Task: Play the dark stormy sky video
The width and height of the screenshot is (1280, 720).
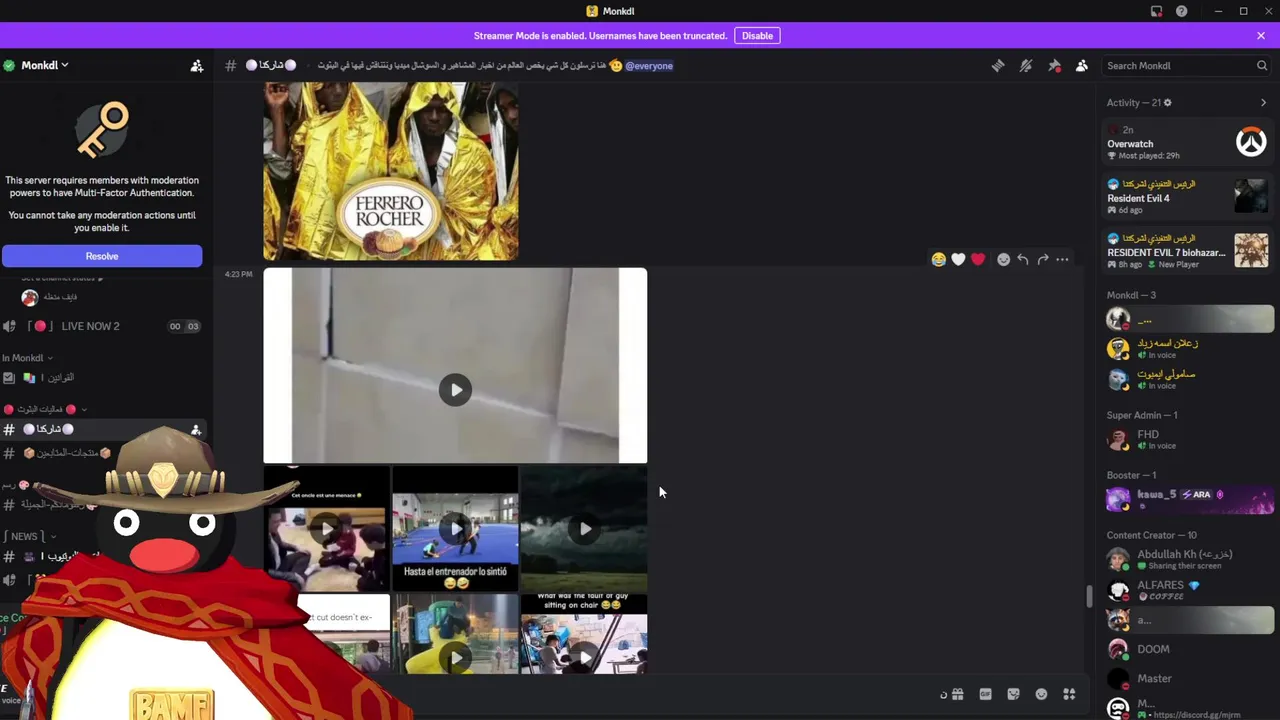Action: tap(584, 528)
